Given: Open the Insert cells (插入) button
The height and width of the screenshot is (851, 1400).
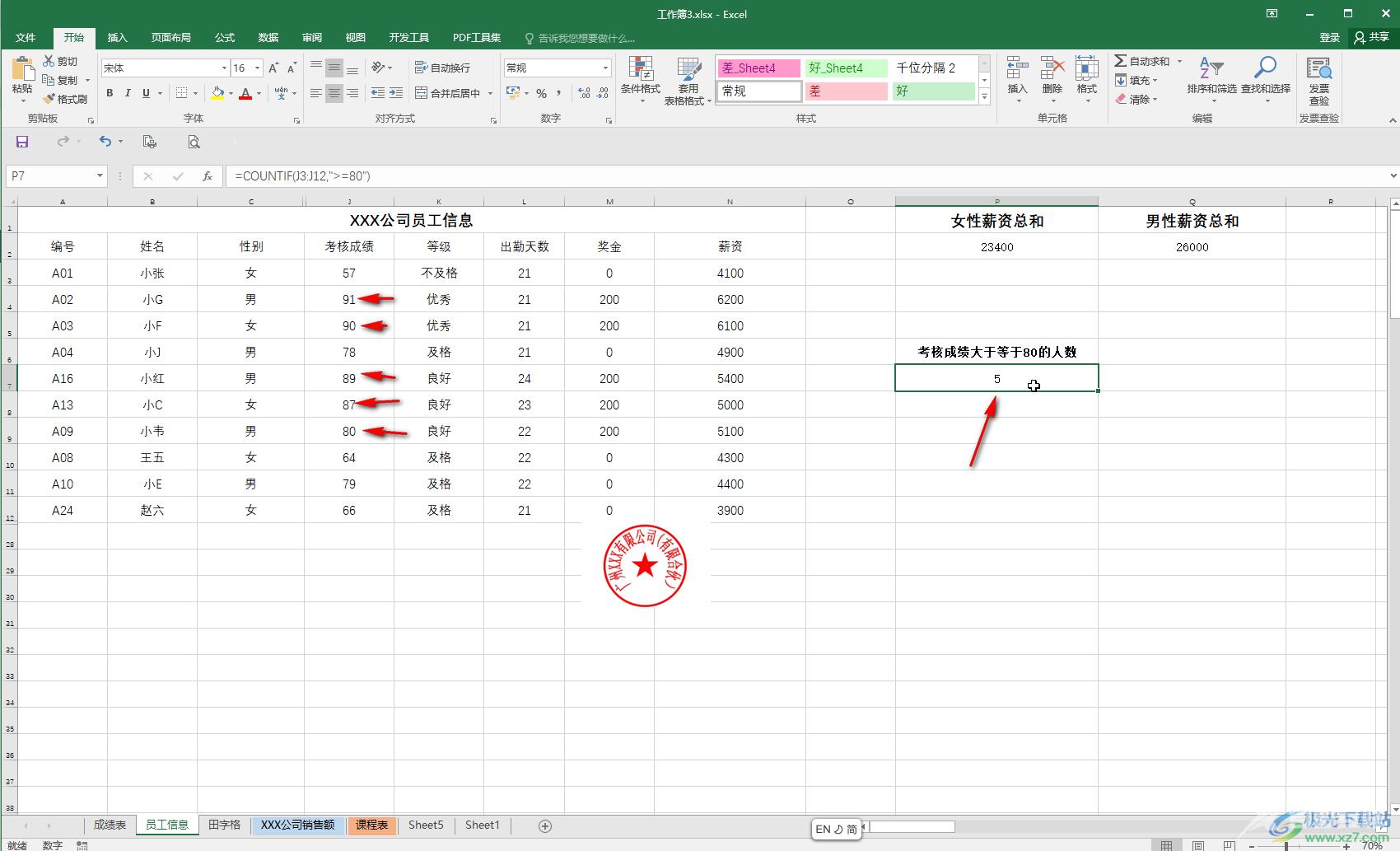Looking at the screenshot, I should pyautogui.click(x=1017, y=80).
